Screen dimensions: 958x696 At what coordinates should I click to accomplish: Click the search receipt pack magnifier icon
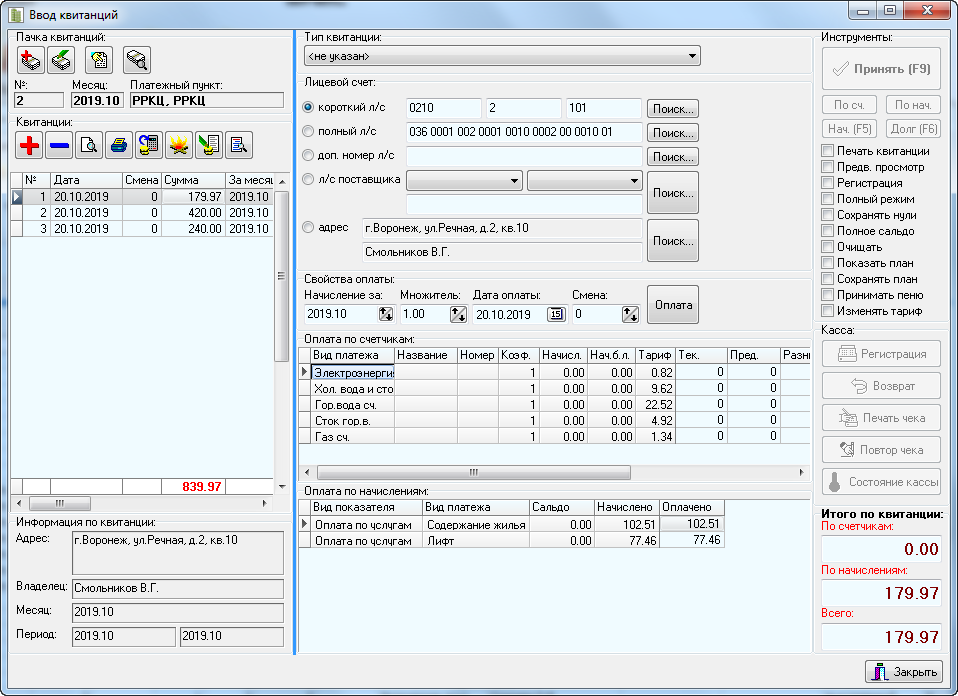click(x=136, y=60)
